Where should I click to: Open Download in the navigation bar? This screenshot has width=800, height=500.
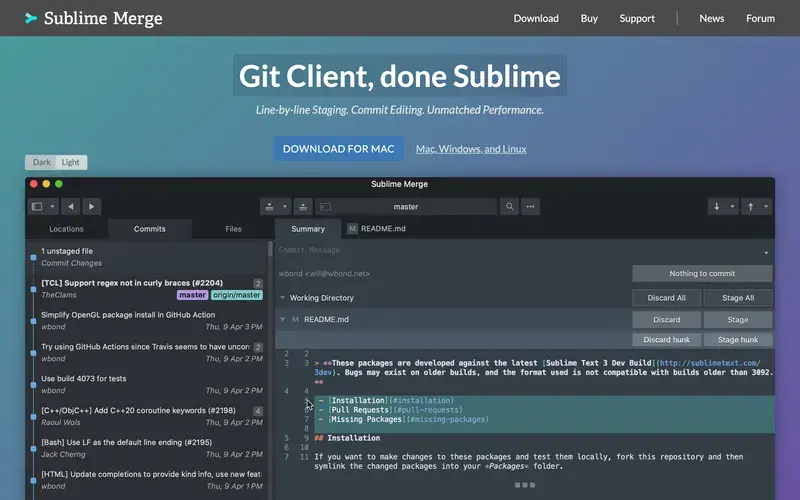coord(536,18)
